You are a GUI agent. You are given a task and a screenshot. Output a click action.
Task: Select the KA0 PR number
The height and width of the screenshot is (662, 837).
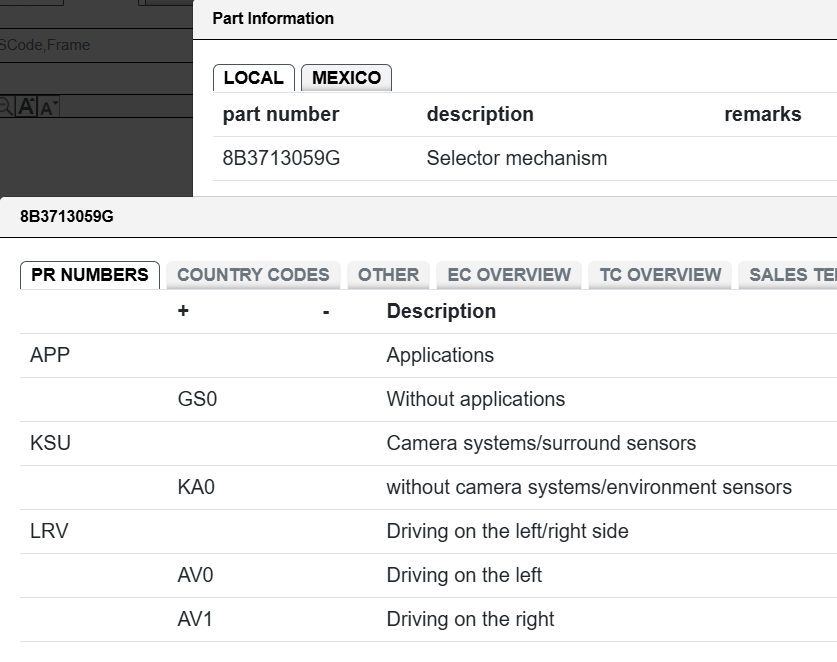coord(196,487)
